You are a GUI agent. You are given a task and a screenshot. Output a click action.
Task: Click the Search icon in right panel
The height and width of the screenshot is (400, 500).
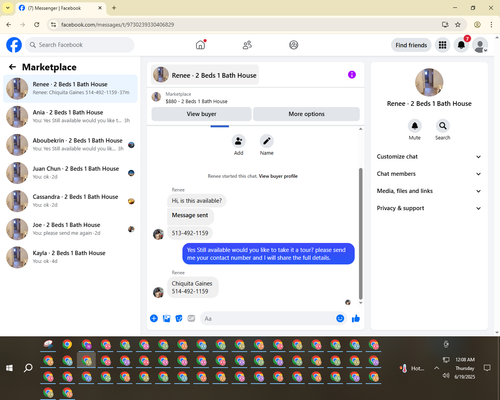click(442, 126)
